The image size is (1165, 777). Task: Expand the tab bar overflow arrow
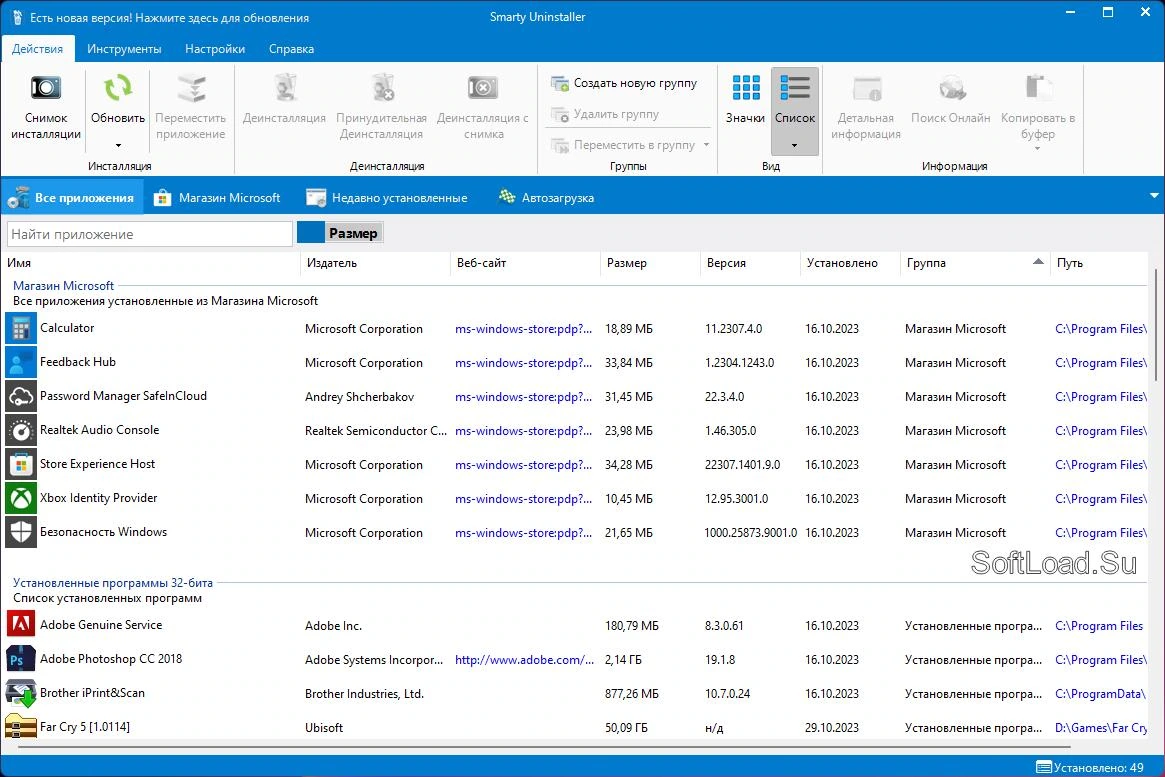1154,196
